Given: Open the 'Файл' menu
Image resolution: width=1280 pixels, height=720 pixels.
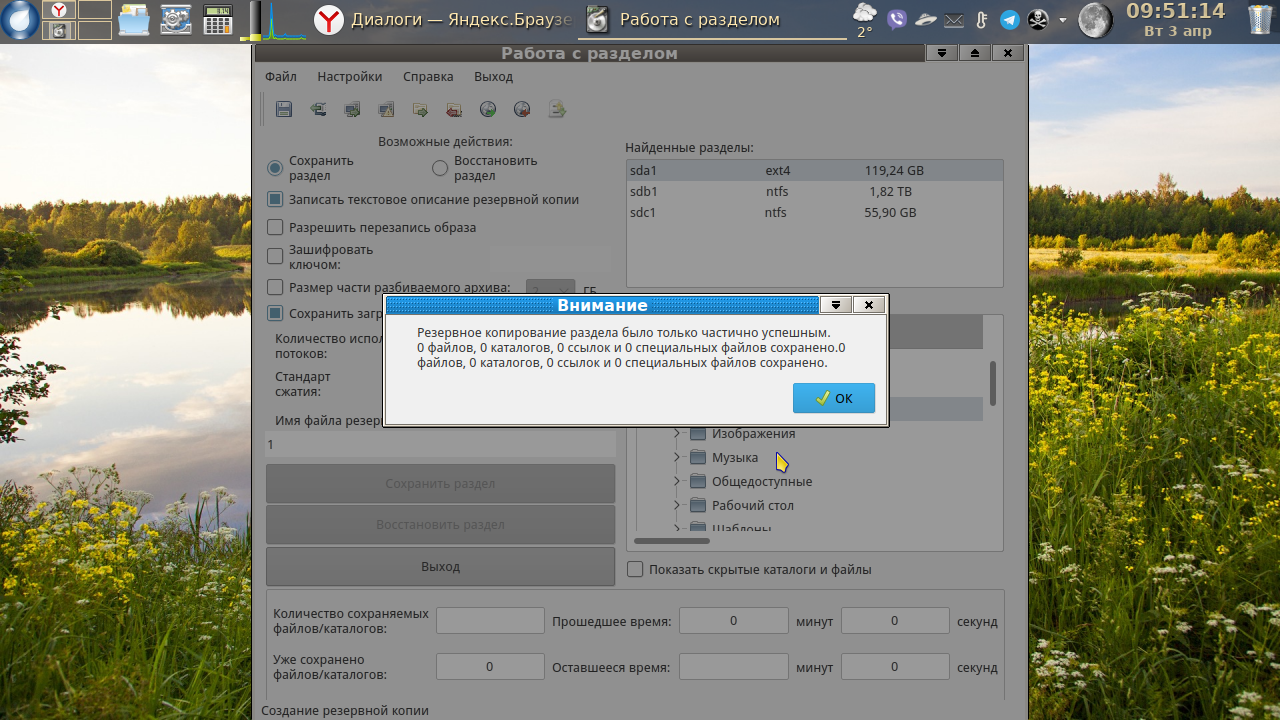Looking at the screenshot, I should coord(281,76).
